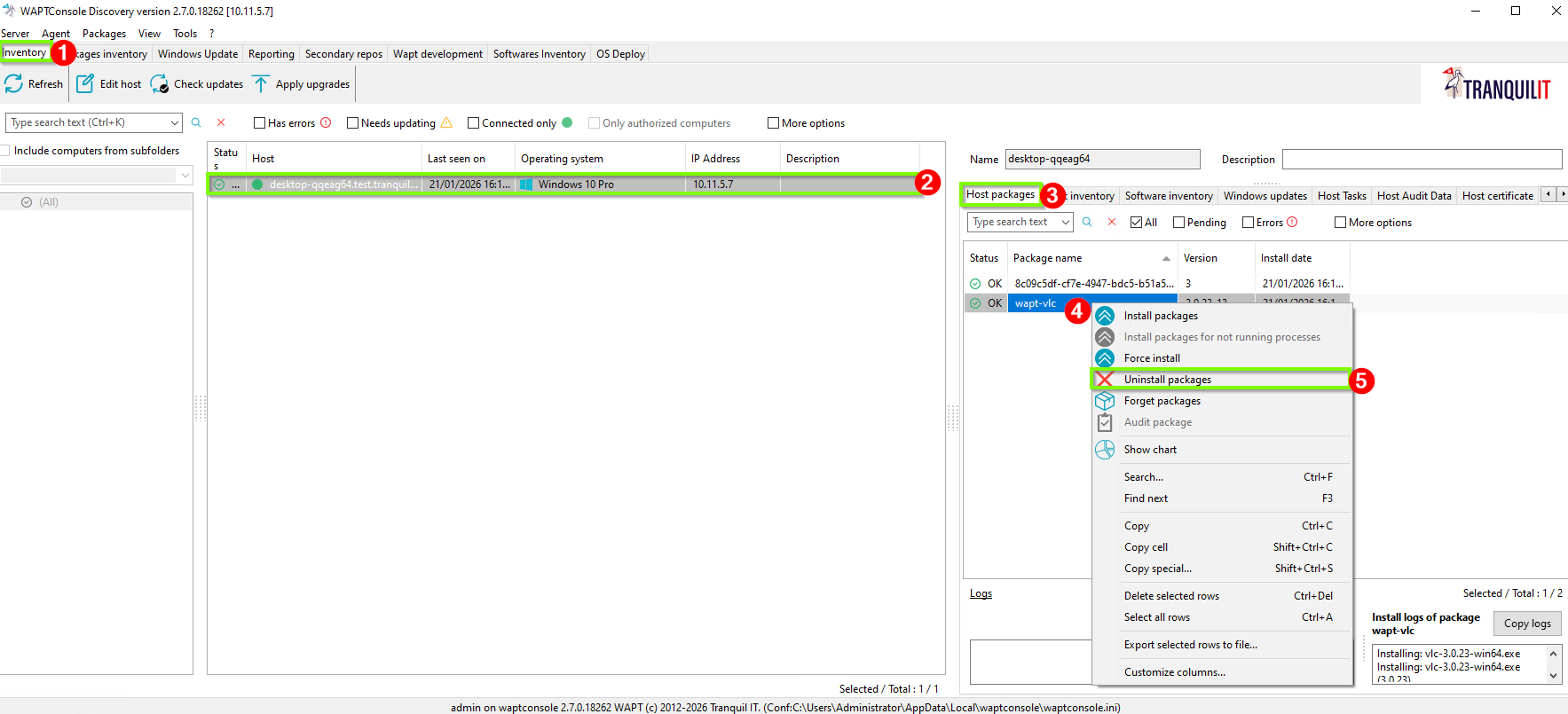Check the Connected only filter
The width and height of the screenshot is (1568, 714).
coord(474,123)
